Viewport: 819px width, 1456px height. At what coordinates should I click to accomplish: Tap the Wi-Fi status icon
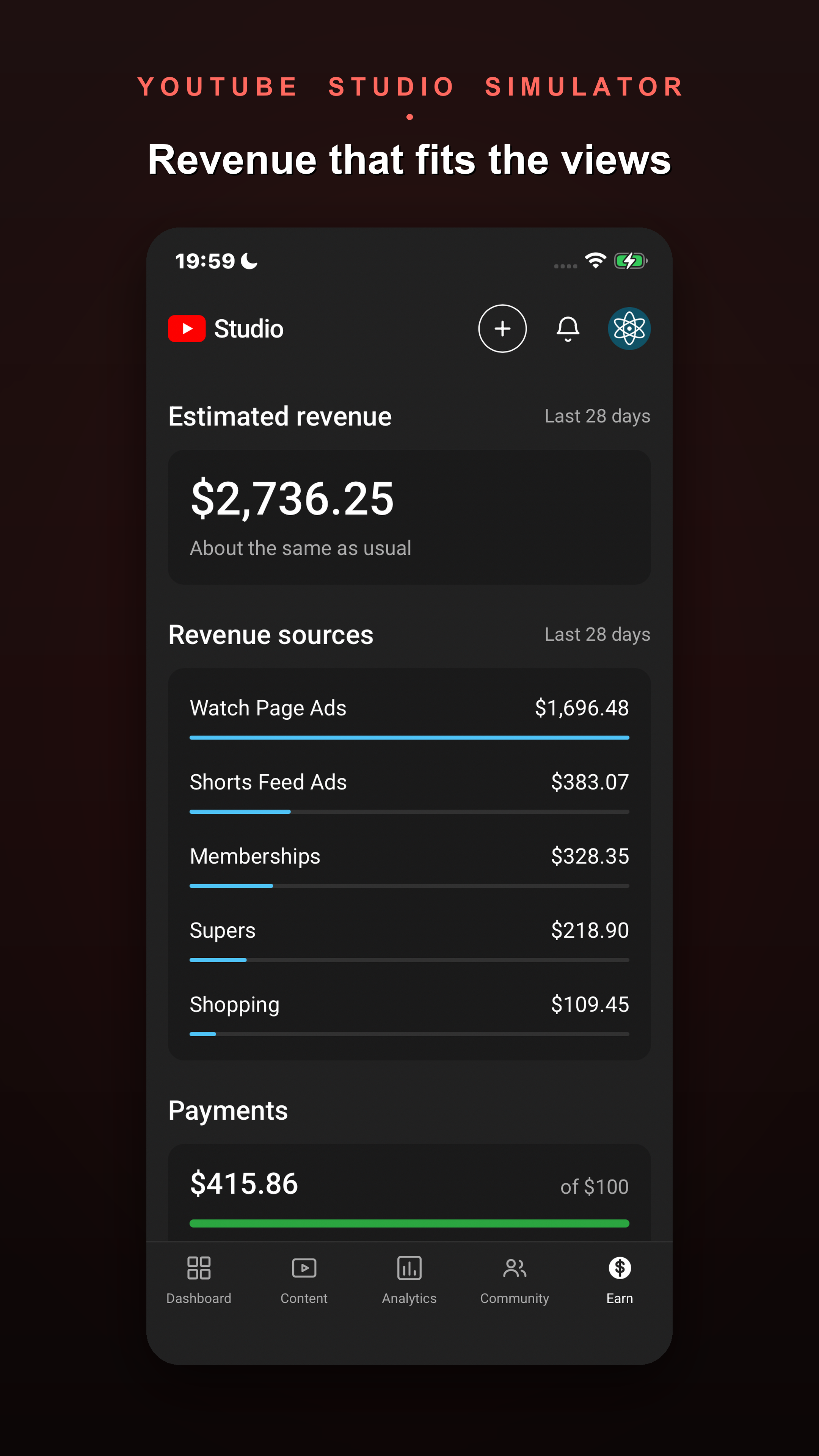[x=595, y=260]
